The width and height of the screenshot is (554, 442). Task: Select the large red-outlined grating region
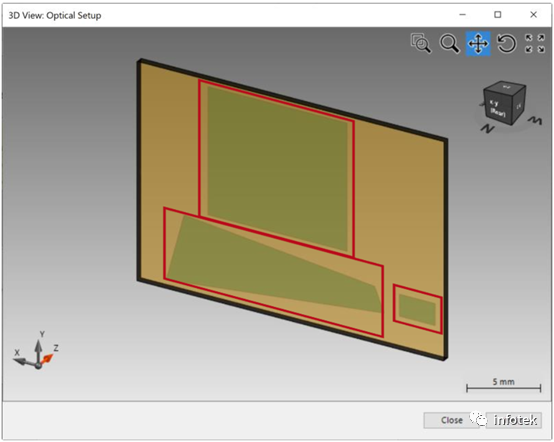277,168
